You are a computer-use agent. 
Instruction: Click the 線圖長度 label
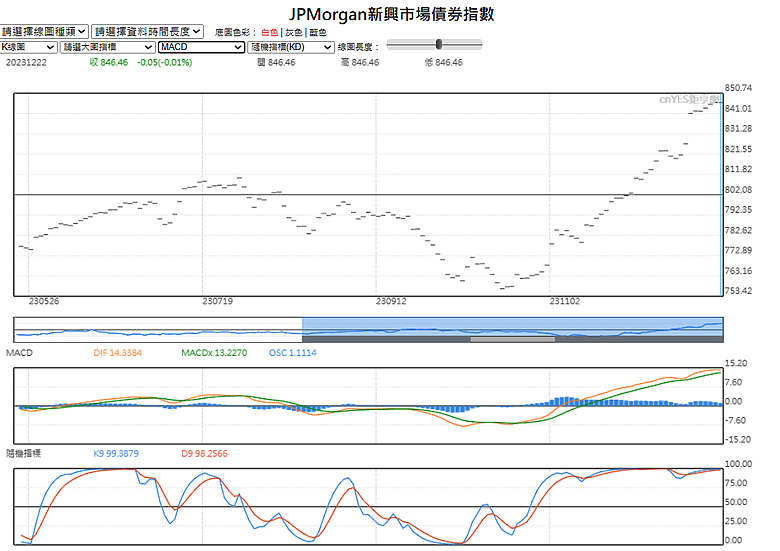(358, 47)
